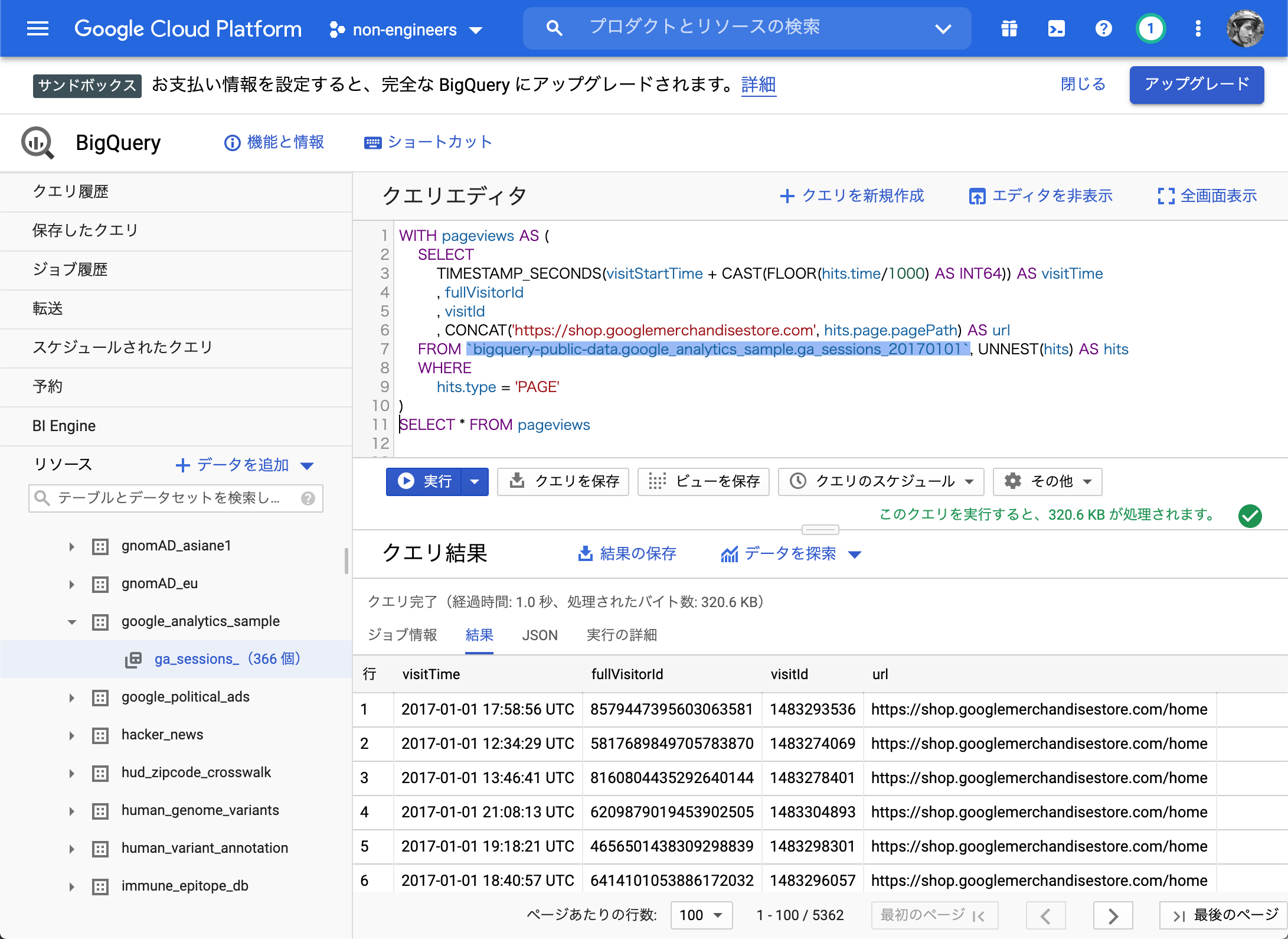Open the three-dot settings menu in header
Screen dimensions: 1288x939
coord(1198,28)
